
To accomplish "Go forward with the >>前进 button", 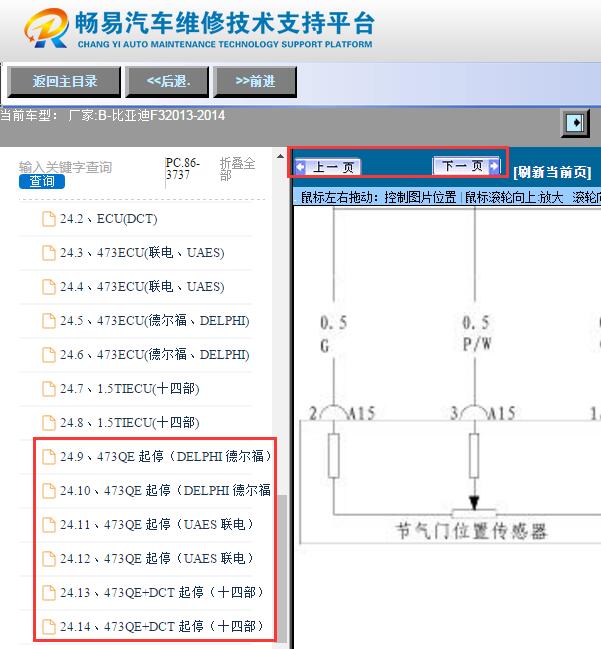I will 255,82.
